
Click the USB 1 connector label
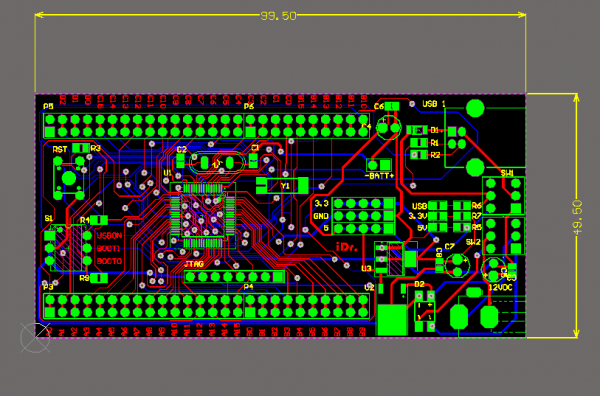click(434, 104)
